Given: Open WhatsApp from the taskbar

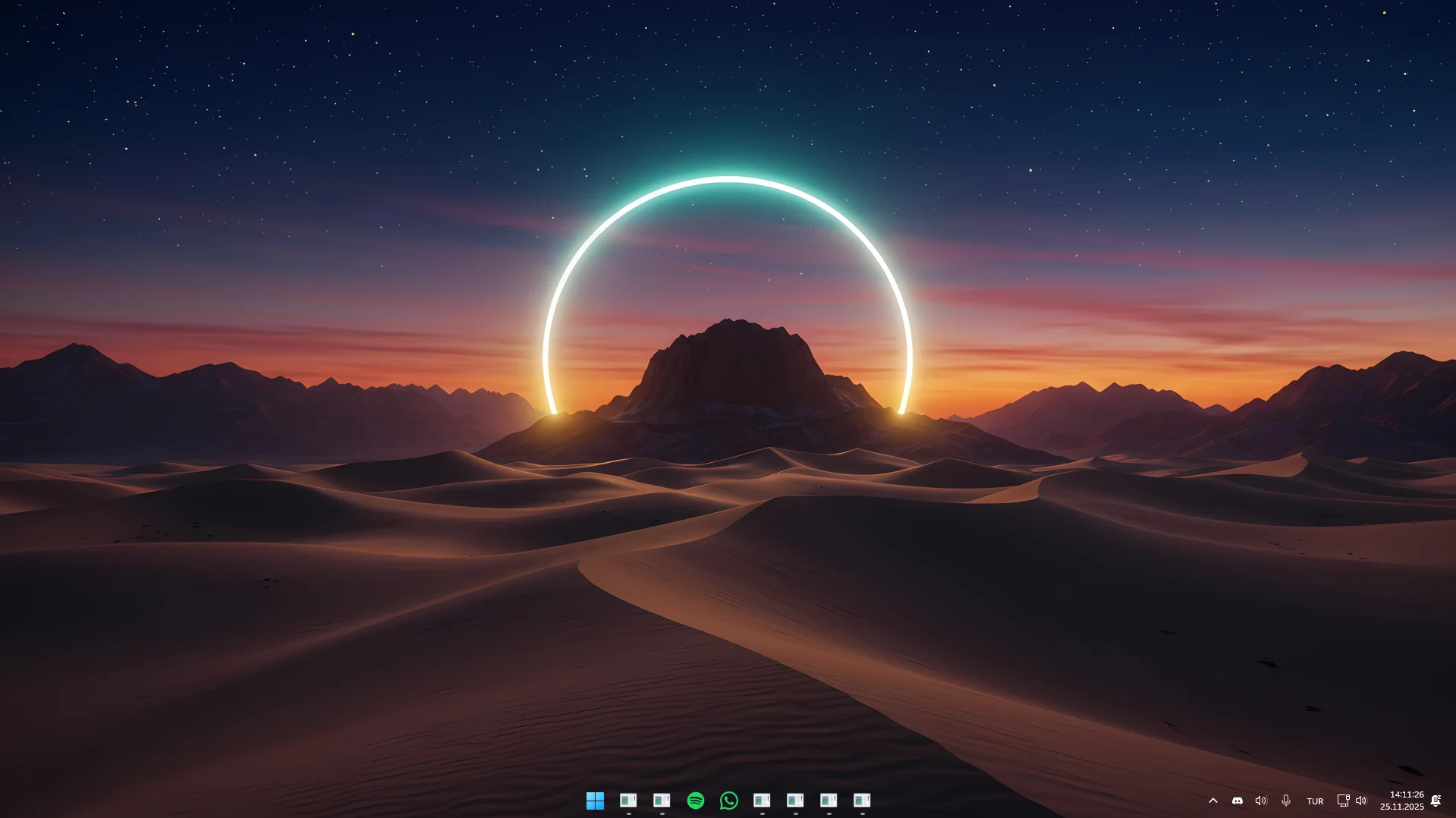Looking at the screenshot, I should click(728, 801).
